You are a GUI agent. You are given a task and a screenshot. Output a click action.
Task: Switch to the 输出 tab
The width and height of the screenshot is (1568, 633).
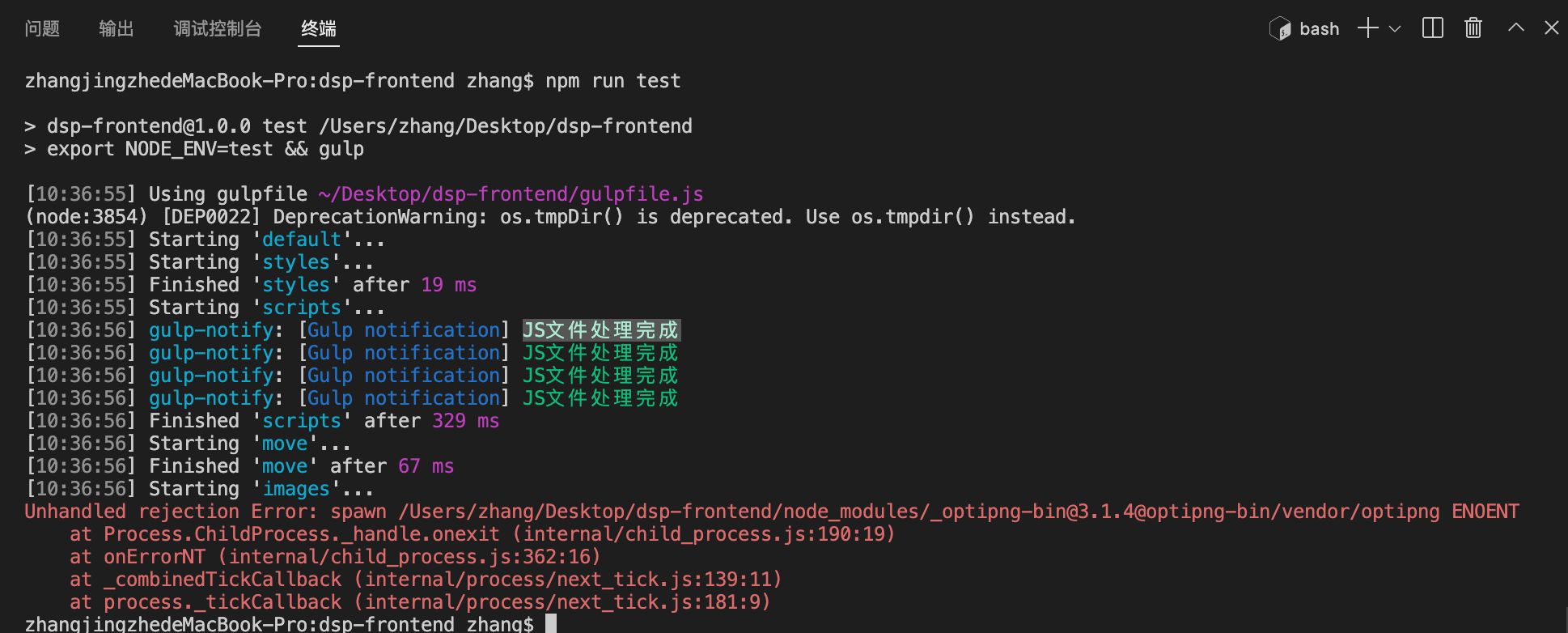(117, 29)
